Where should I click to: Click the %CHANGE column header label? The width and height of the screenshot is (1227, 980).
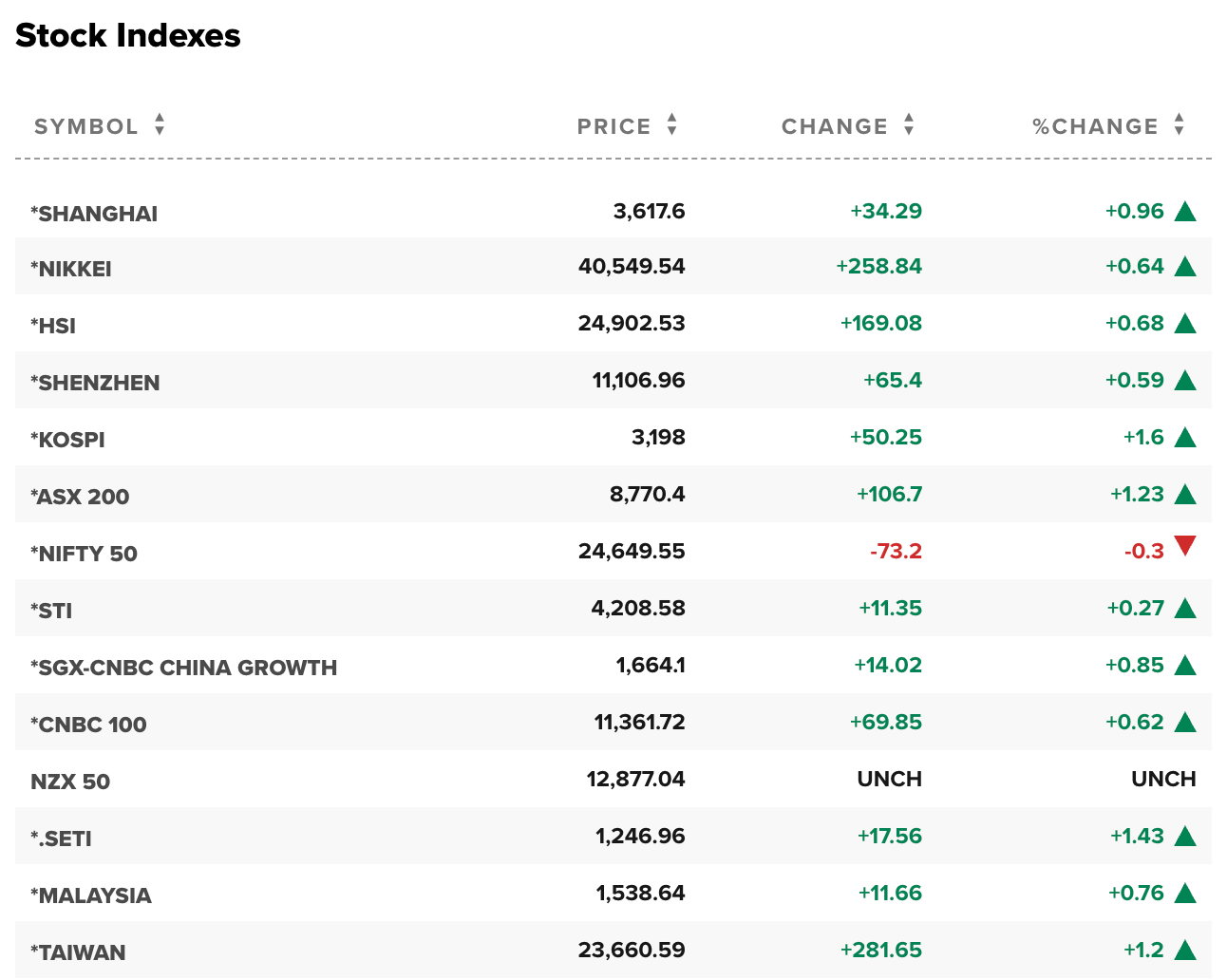(x=1096, y=126)
